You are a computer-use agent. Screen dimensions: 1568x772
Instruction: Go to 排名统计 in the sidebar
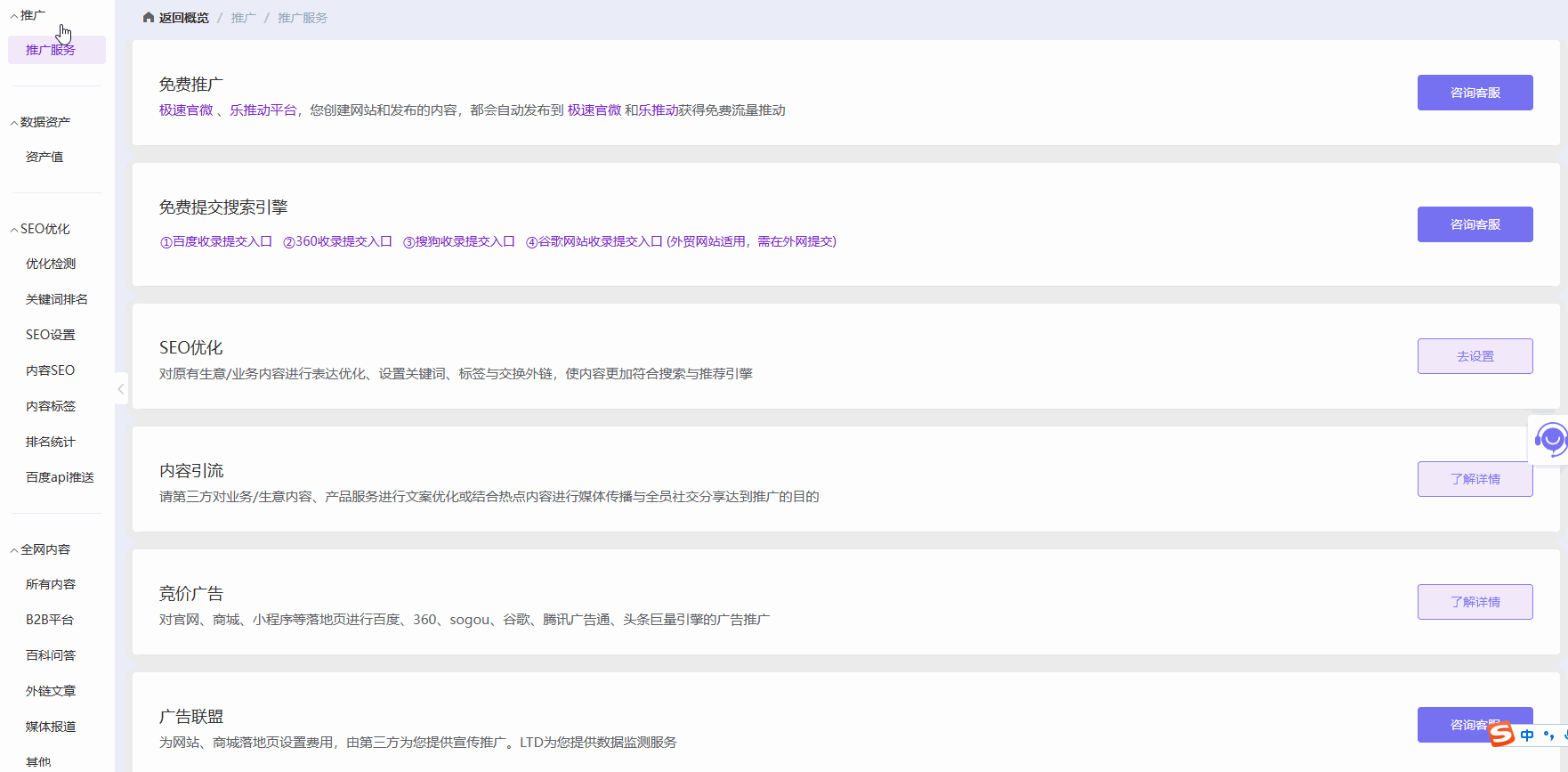(51, 442)
